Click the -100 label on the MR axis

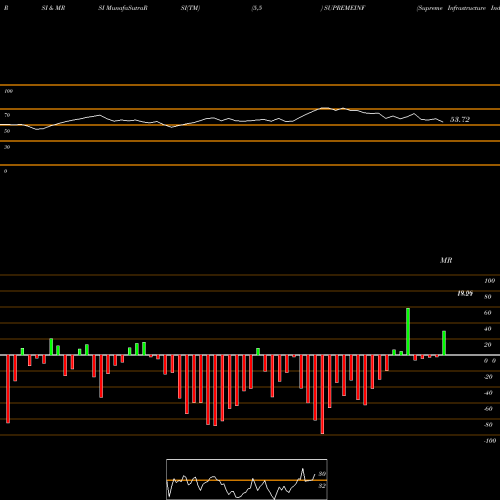point(490,441)
